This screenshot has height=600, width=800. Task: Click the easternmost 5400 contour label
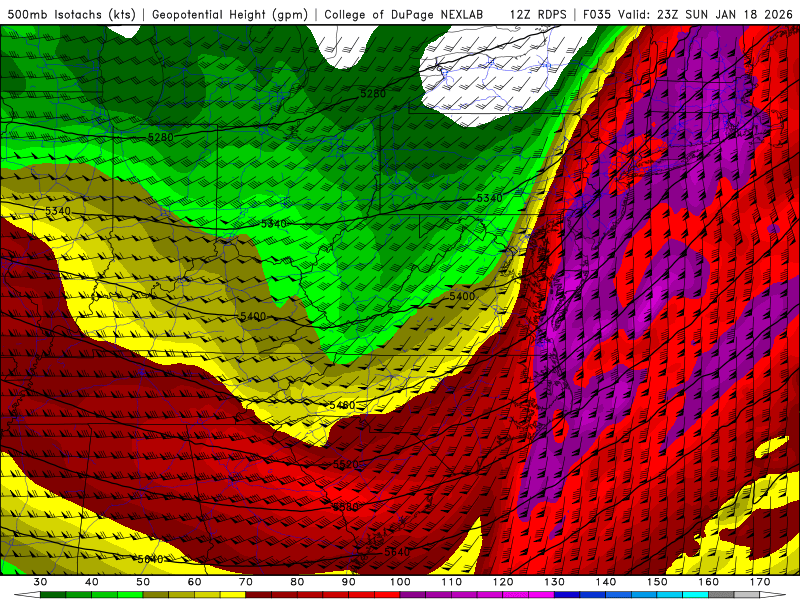462,296
